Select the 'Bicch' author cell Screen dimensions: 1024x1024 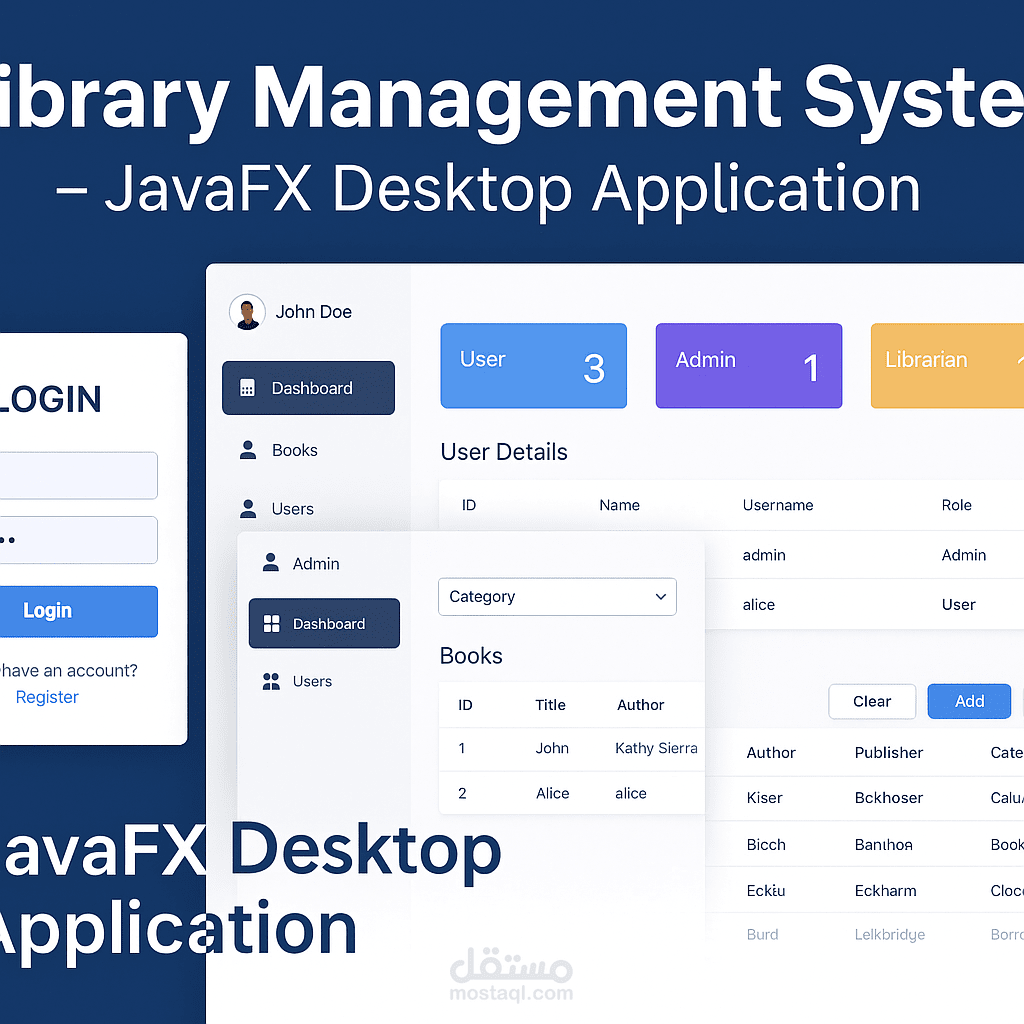pyautogui.click(x=765, y=845)
